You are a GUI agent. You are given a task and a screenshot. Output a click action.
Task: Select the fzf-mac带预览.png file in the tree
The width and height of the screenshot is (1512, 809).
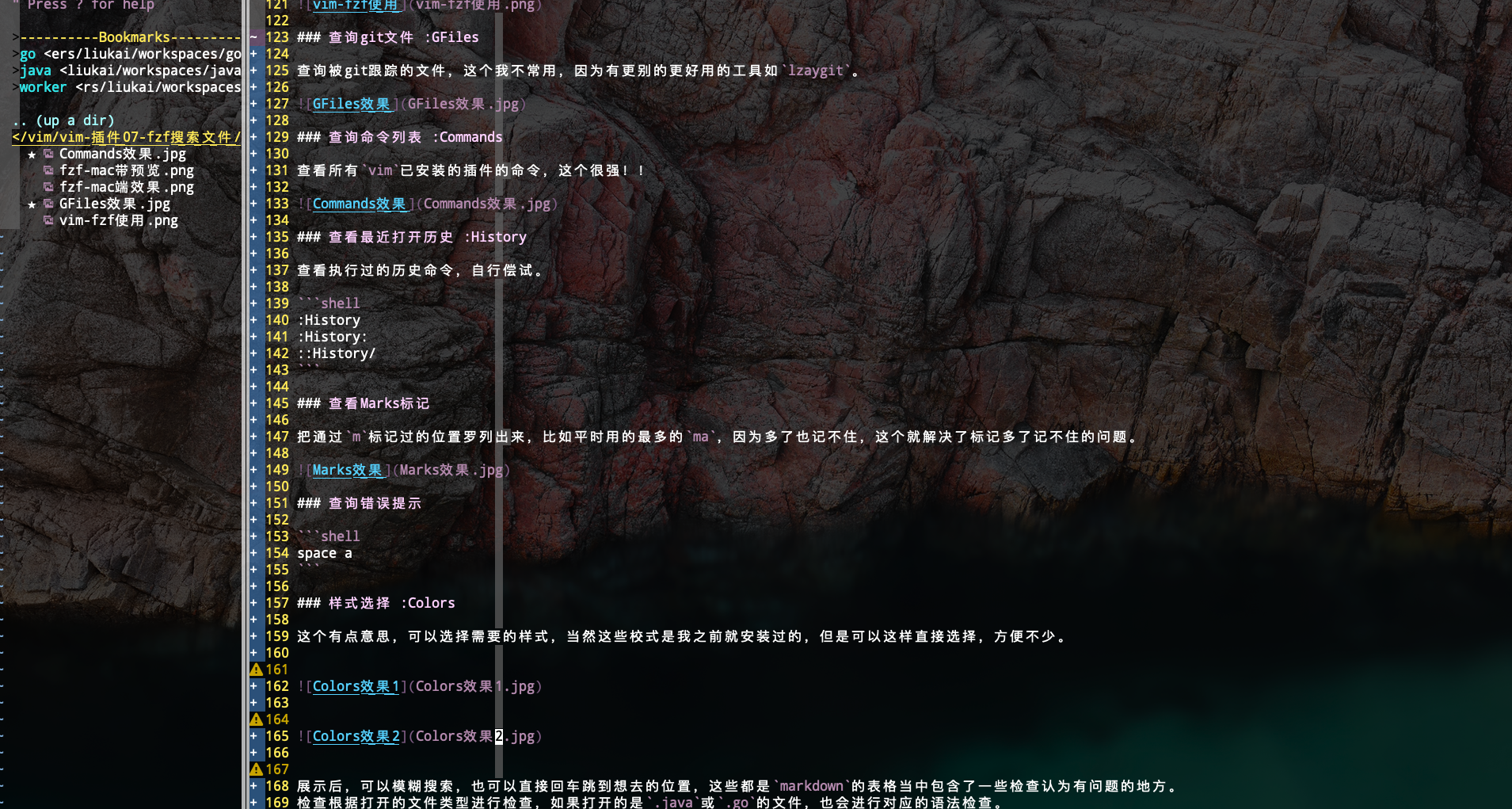tap(126, 170)
